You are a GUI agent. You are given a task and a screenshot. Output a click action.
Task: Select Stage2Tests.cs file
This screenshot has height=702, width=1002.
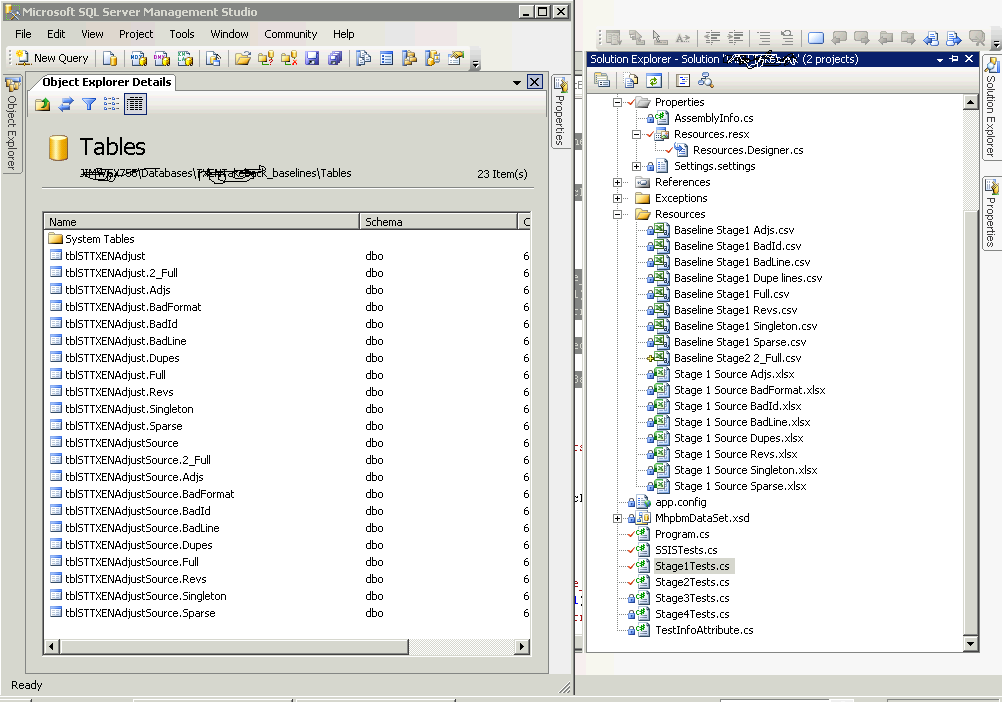point(692,582)
